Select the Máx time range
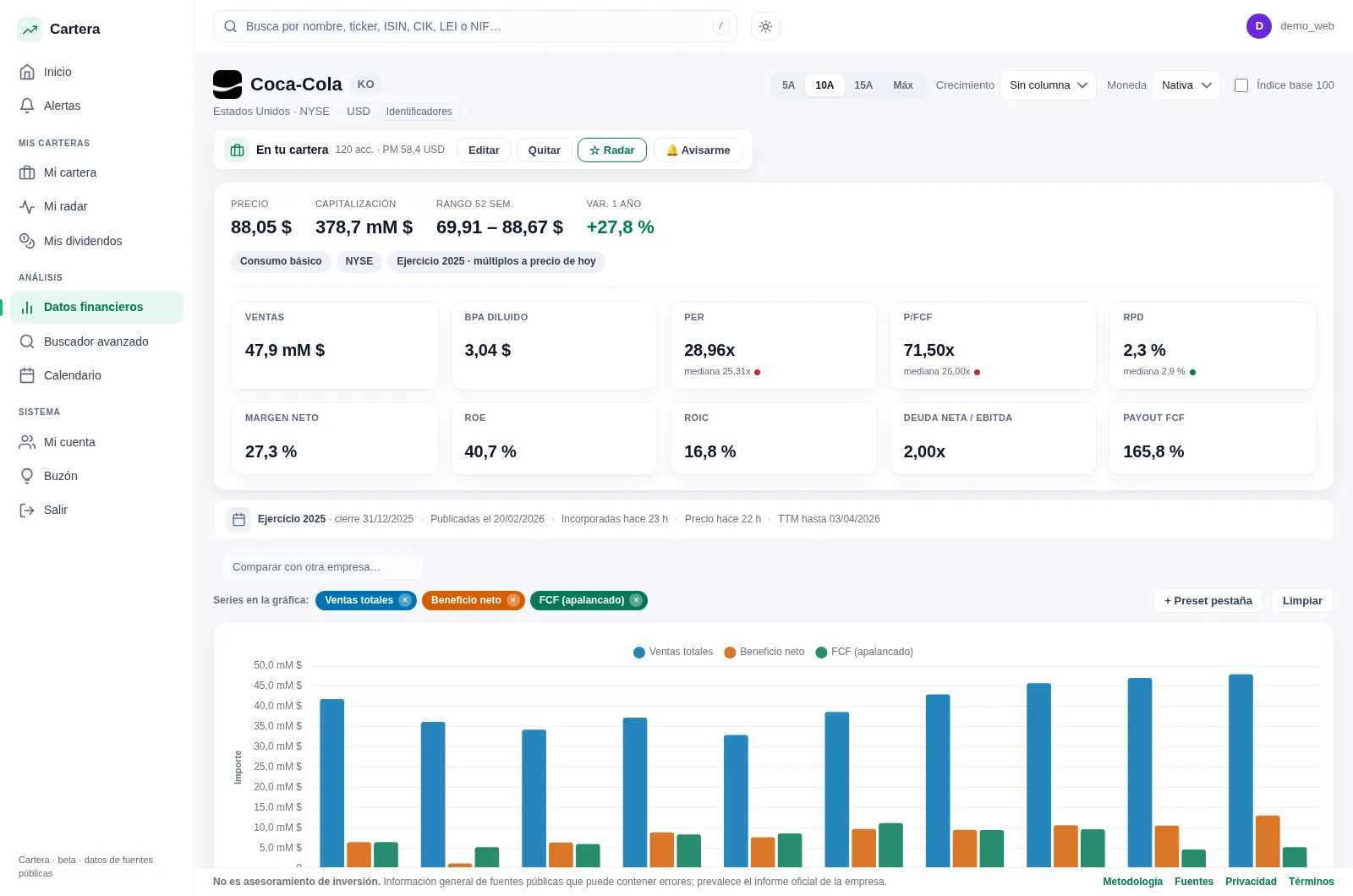Image resolution: width=1353 pixels, height=896 pixels. coord(903,85)
